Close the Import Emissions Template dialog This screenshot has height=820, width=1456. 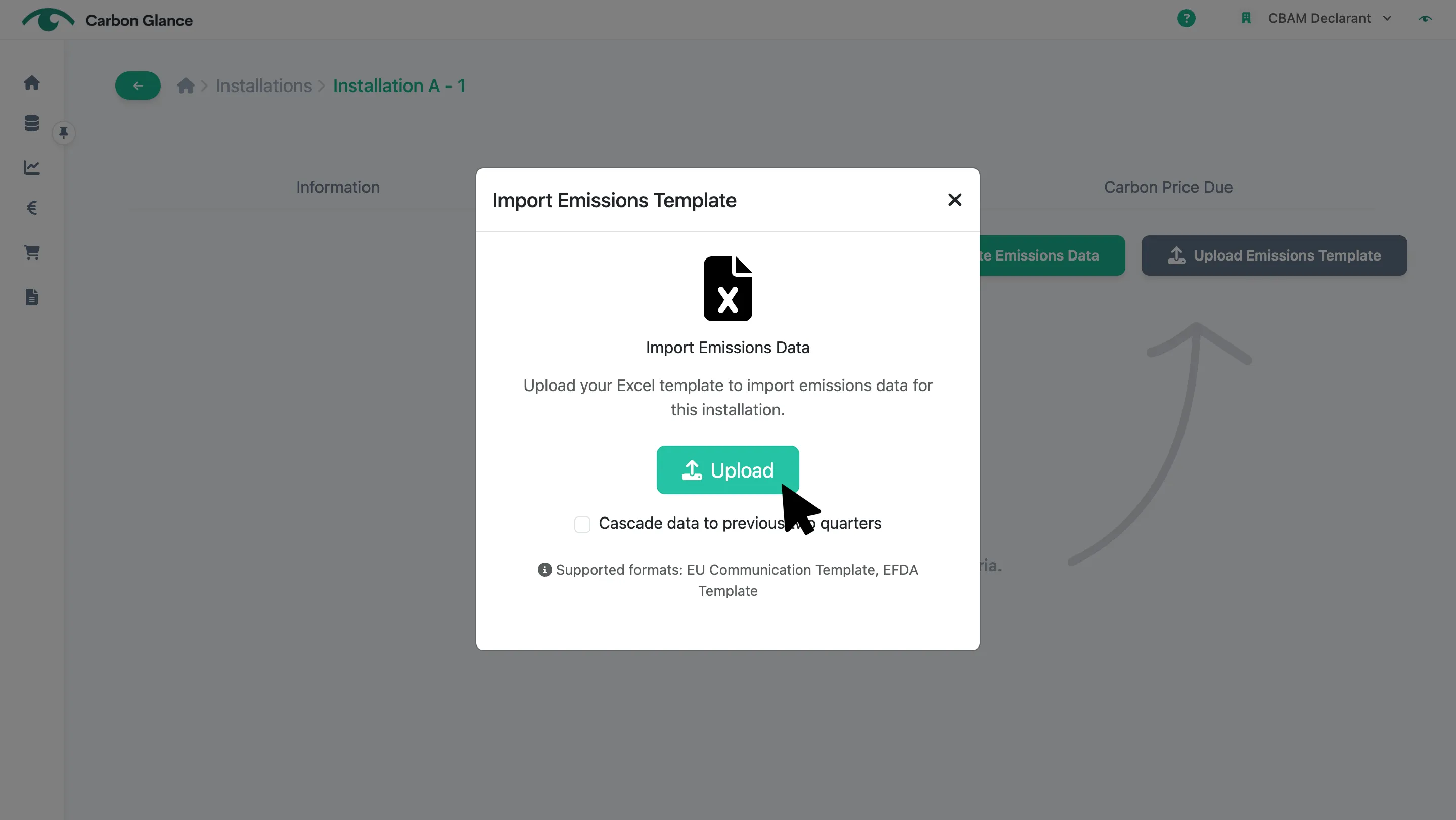click(954, 200)
